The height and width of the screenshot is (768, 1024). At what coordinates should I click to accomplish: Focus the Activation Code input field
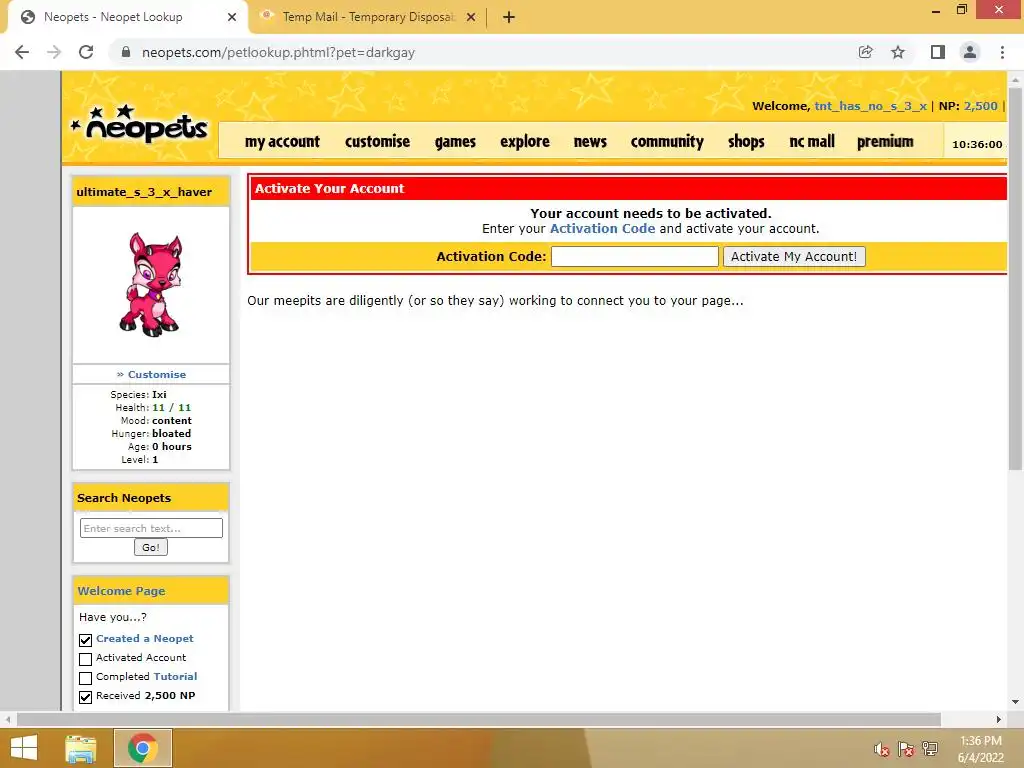(x=635, y=257)
